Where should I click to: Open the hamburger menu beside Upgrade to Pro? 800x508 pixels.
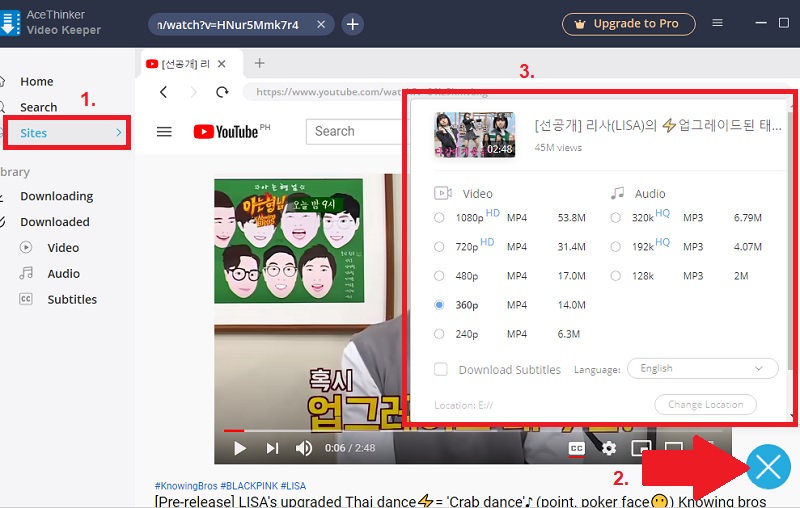[x=717, y=23]
